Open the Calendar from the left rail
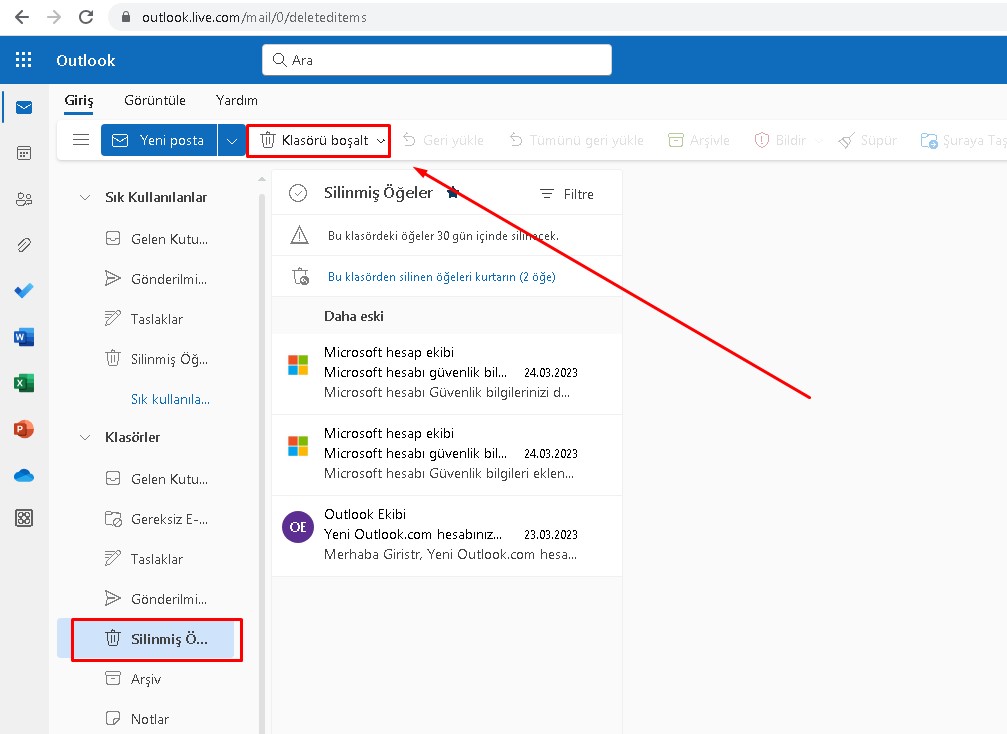This screenshot has width=1007, height=734. [23, 152]
